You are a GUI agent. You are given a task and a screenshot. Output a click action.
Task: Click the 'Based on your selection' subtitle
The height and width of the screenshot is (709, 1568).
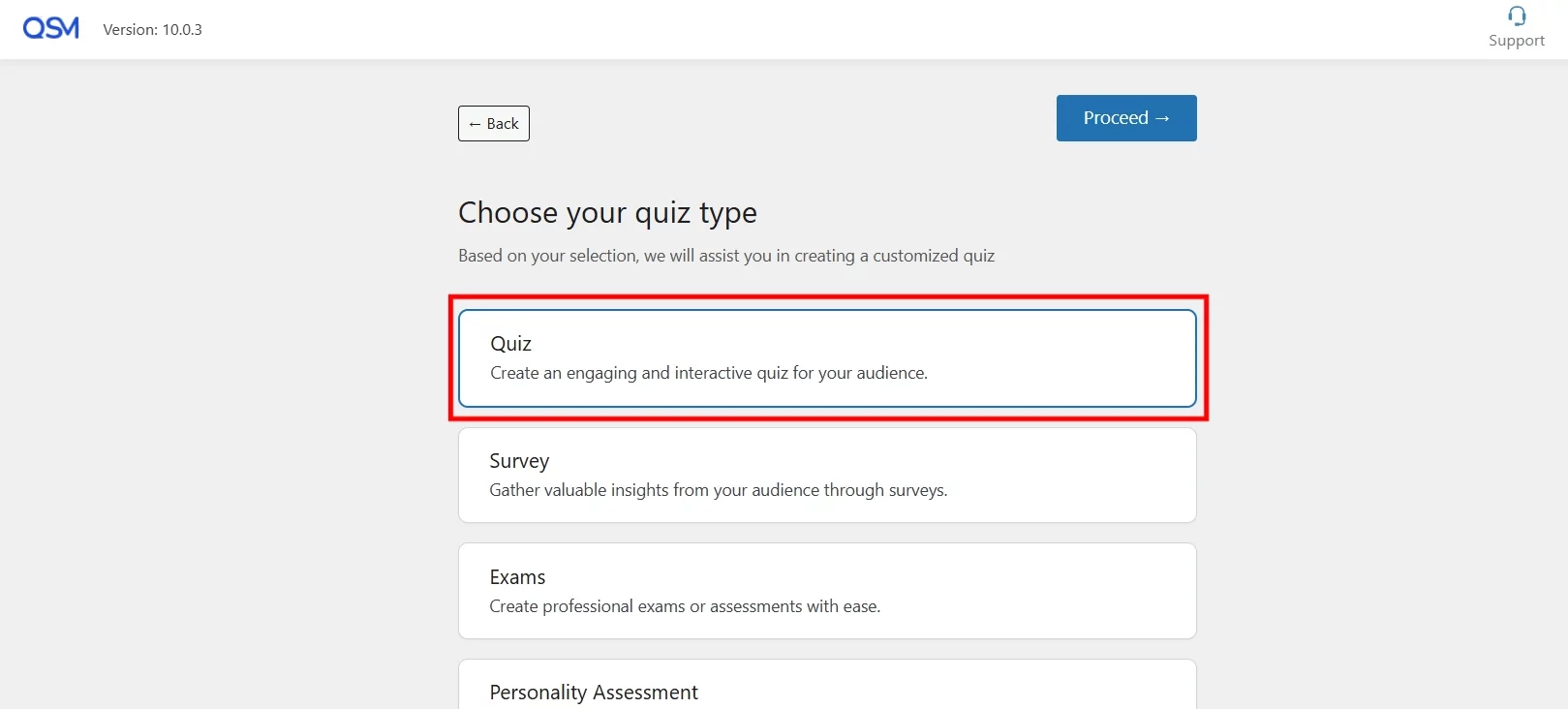pyautogui.click(x=726, y=256)
